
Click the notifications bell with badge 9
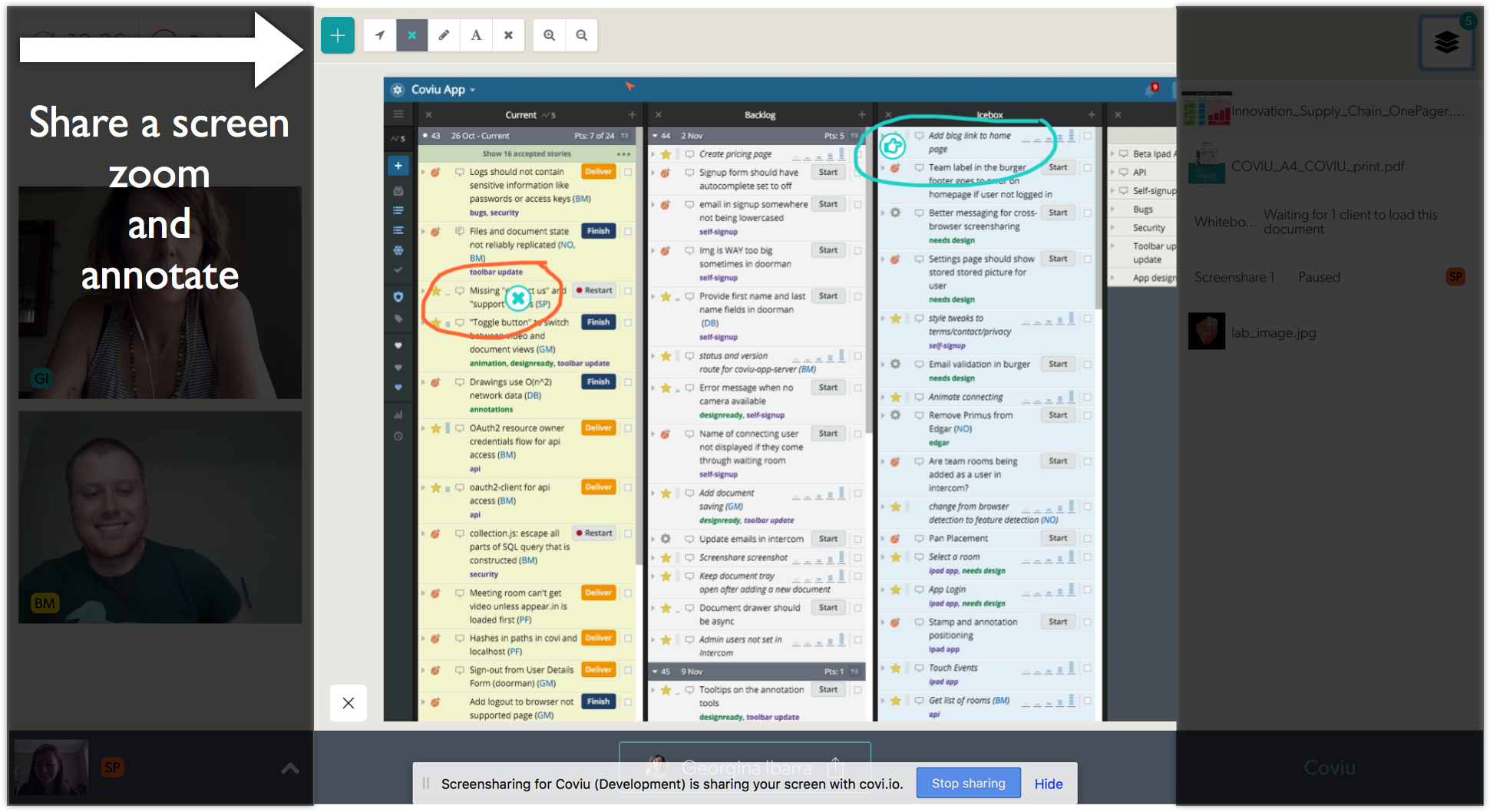click(x=1151, y=90)
